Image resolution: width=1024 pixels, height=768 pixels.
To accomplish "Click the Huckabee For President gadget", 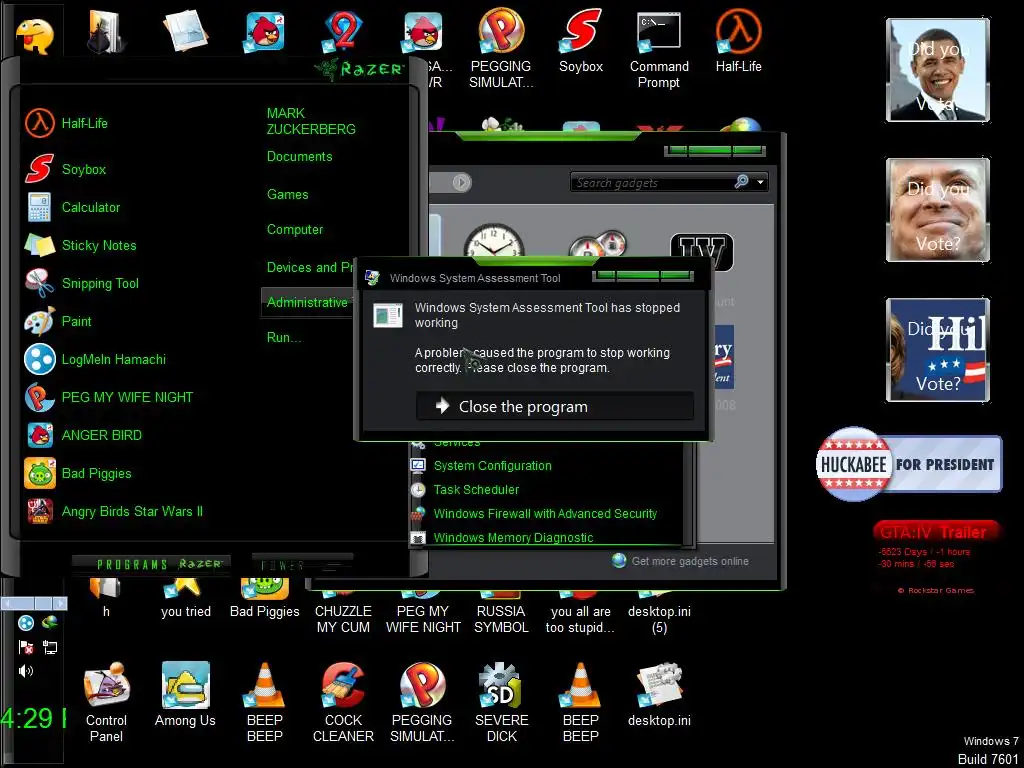I will tap(908, 464).
